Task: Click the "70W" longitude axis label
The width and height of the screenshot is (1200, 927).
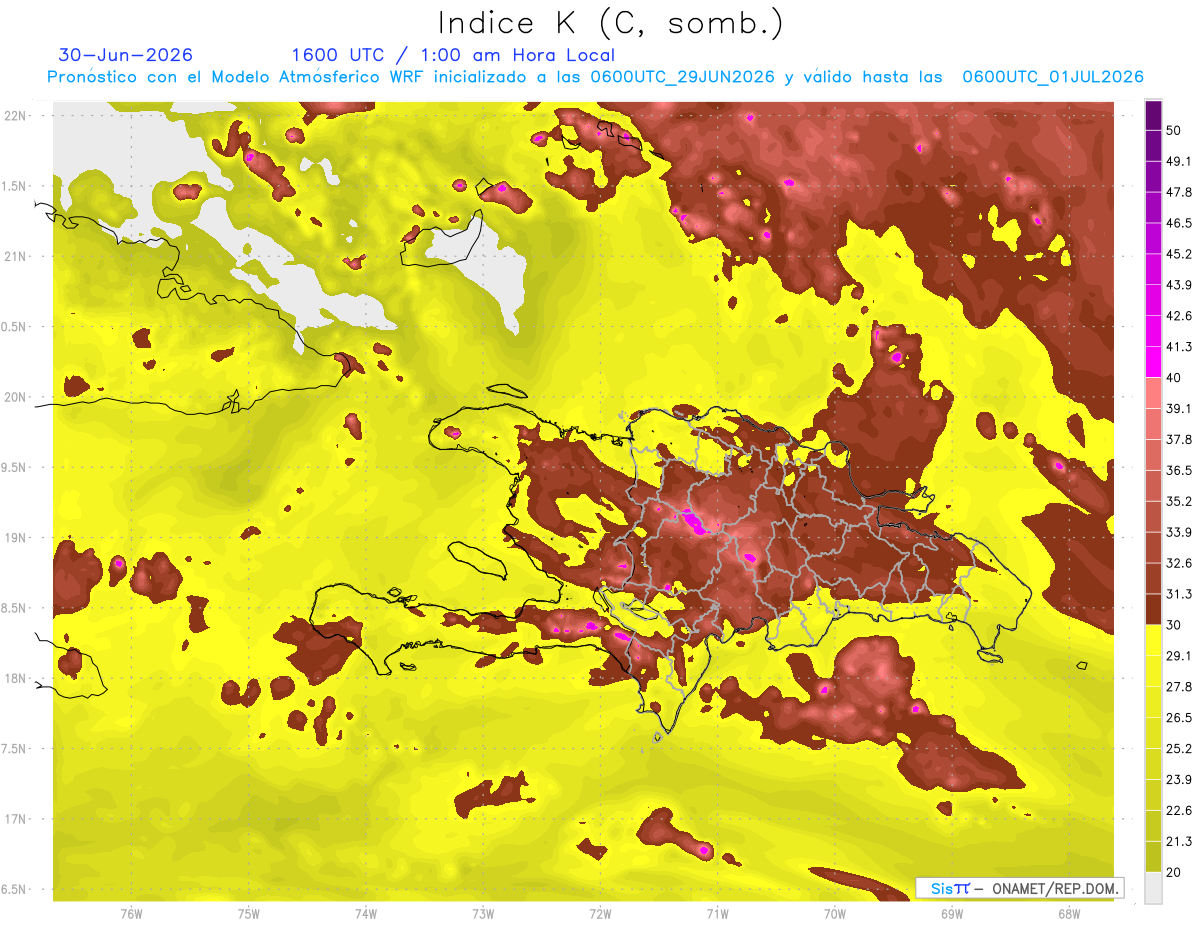Action: (x=835, y=914)
